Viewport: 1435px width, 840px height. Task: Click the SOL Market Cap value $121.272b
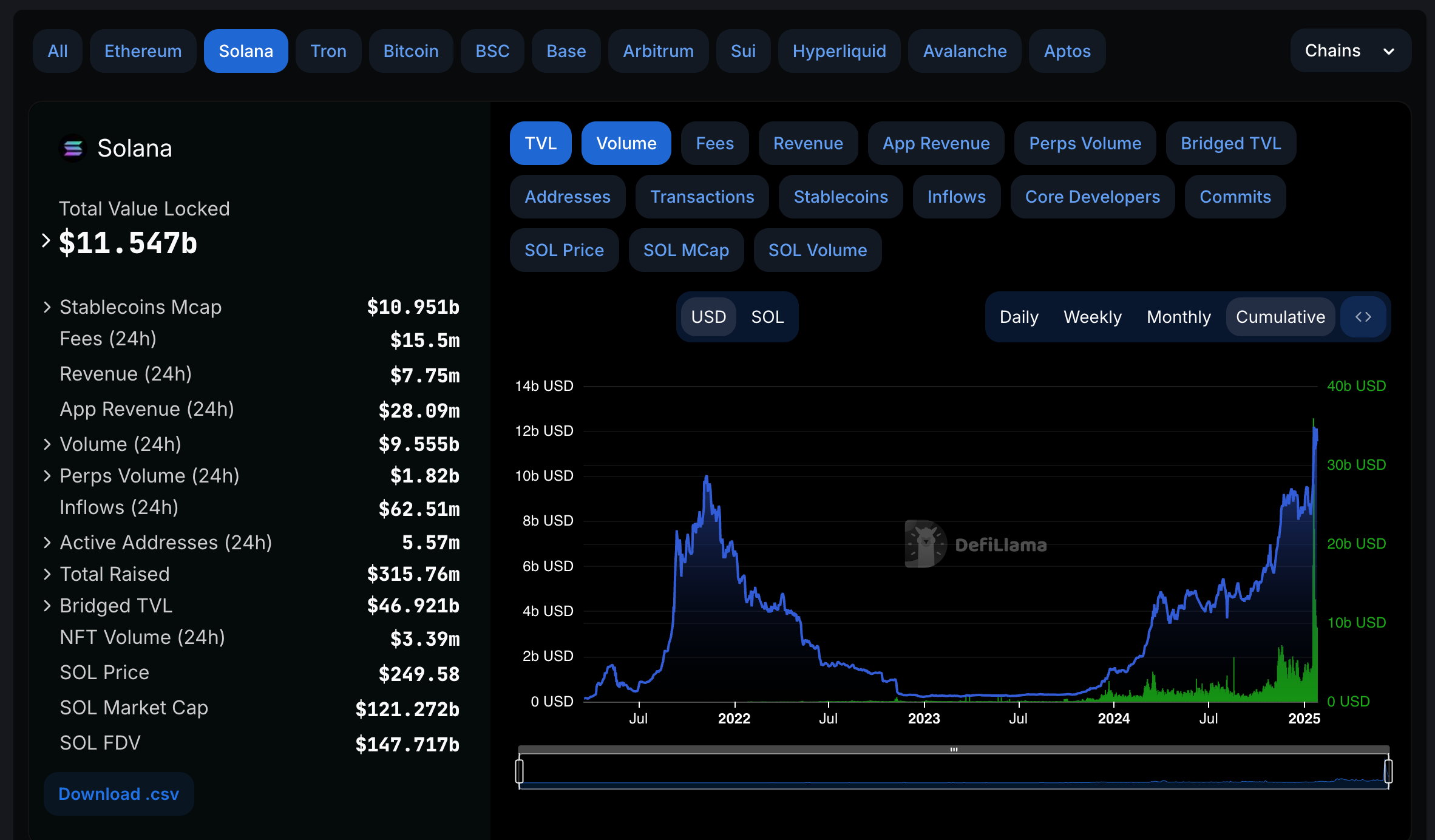click(x=407, y=709)
